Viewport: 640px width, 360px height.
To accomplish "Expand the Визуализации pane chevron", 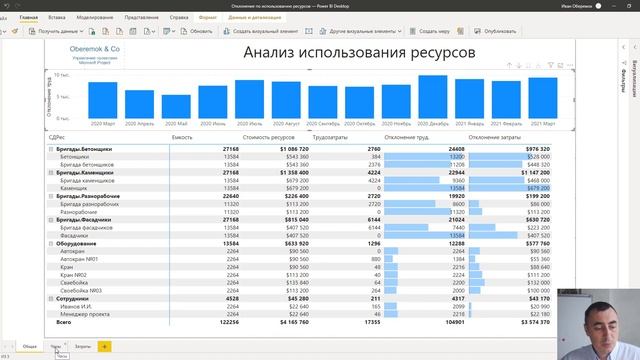I will [x=635, y=47].
